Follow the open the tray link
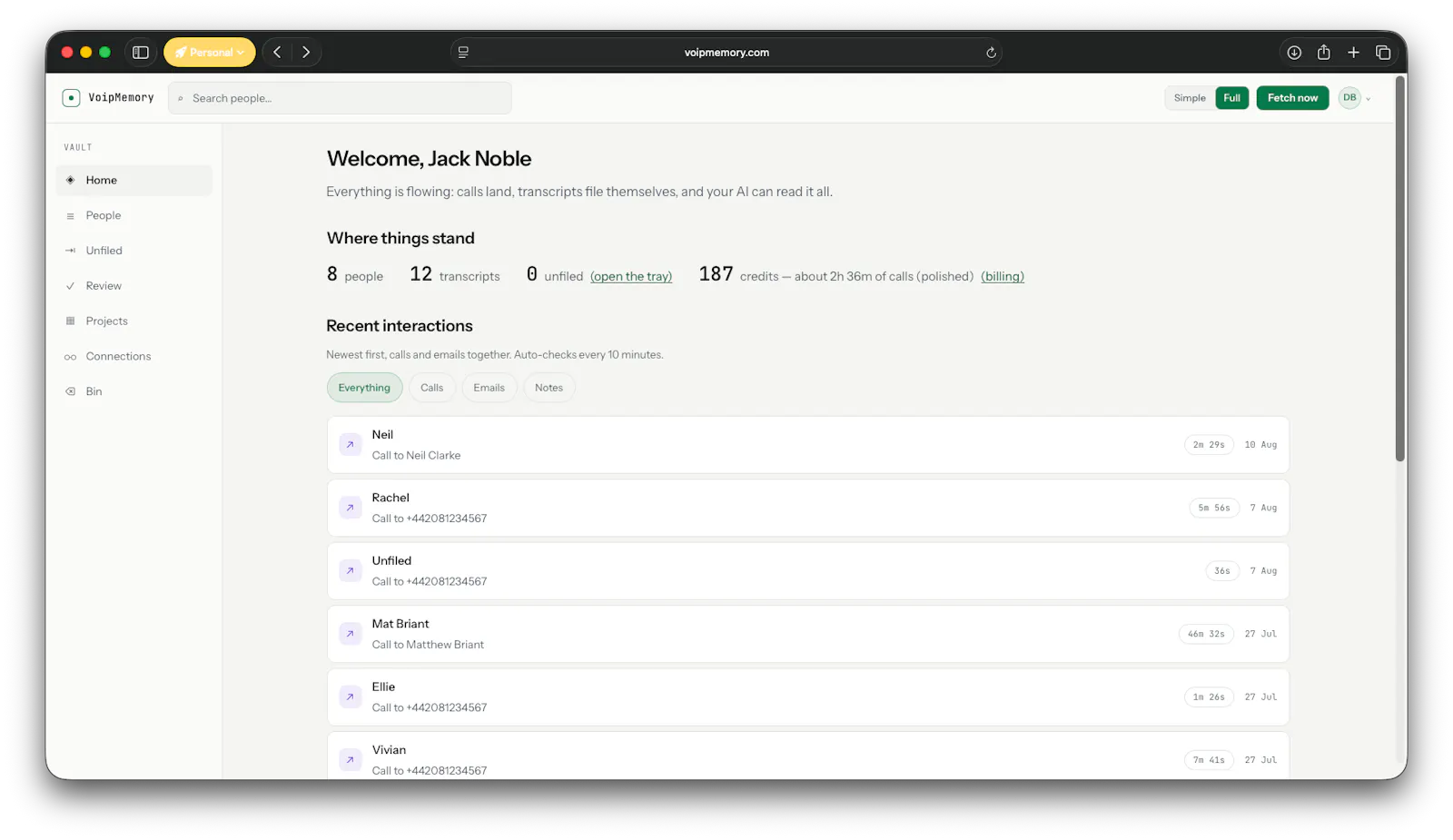 [631, 276]
